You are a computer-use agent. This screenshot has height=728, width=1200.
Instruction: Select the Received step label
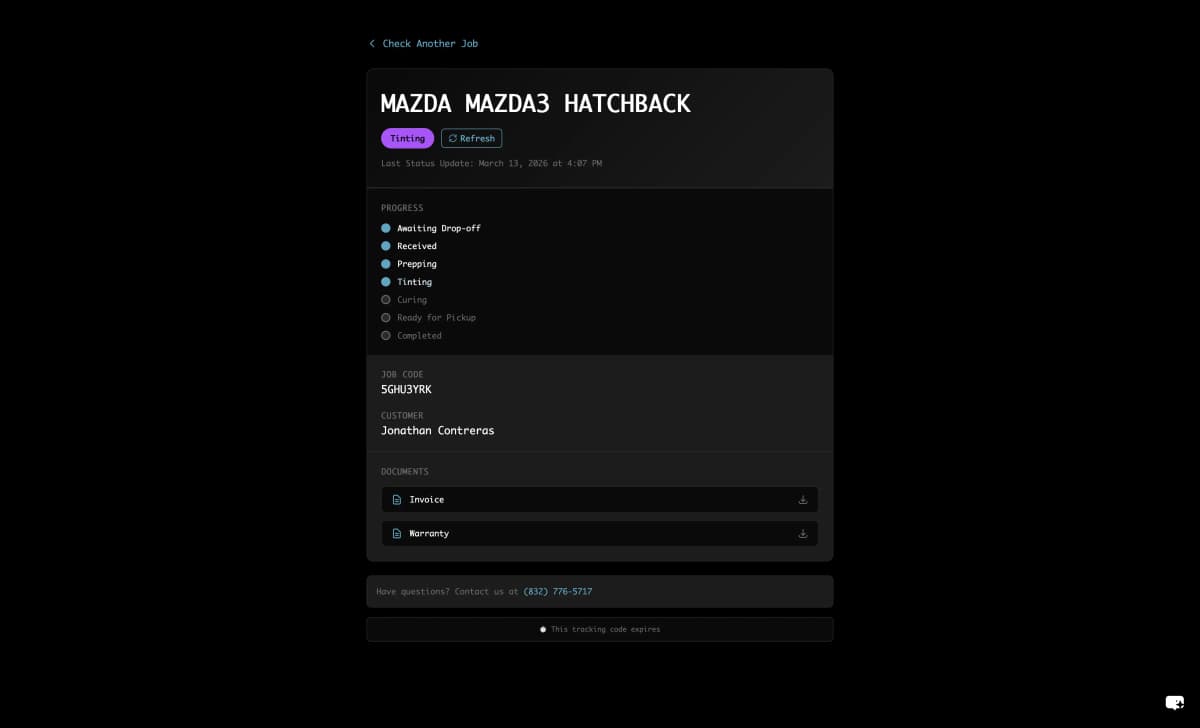417,246
